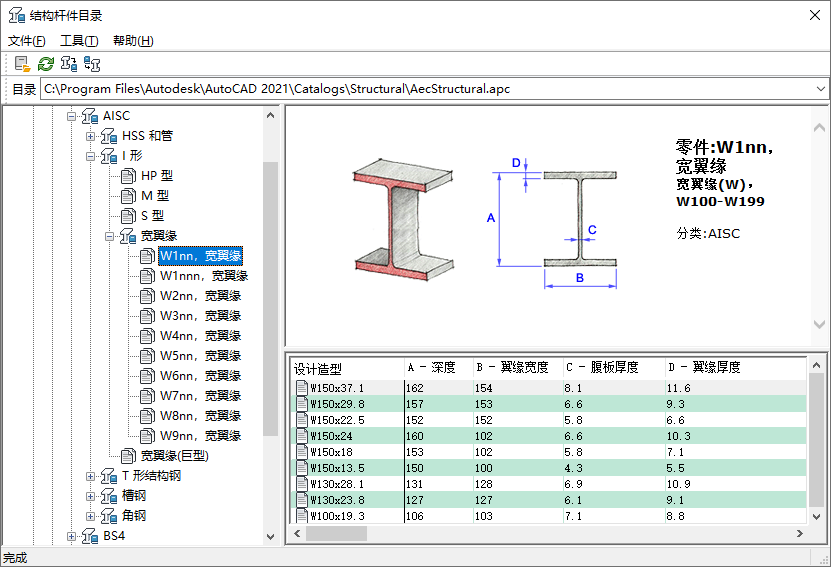Select W4nn，宽翼缘 tree item
Image resolution: width=831 pixels, height=567 pixels.
pos(200,336)
